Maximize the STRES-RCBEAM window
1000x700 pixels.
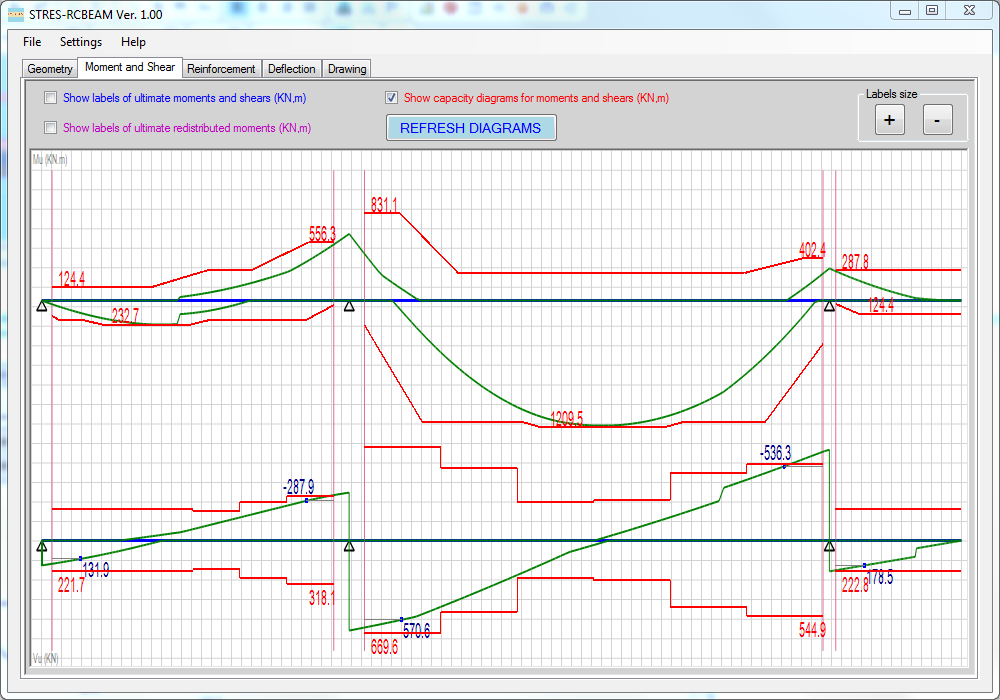pos(932,10)
